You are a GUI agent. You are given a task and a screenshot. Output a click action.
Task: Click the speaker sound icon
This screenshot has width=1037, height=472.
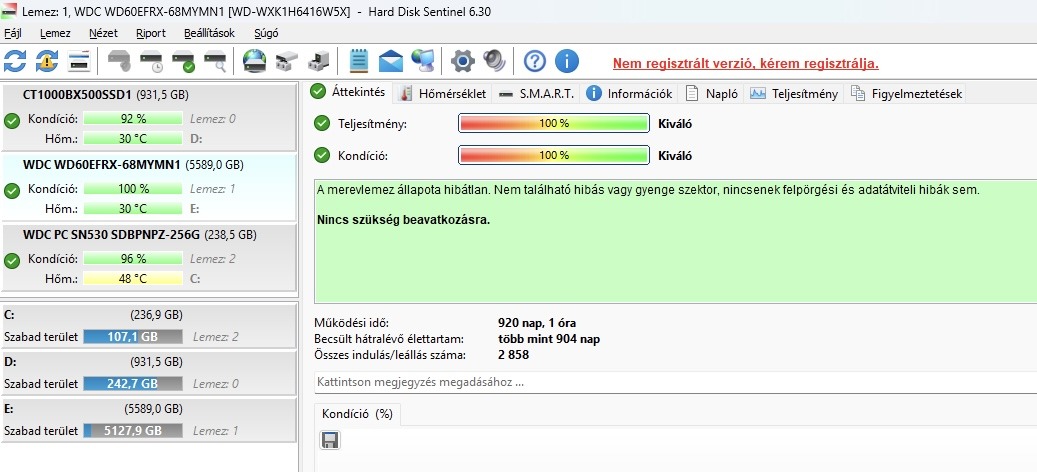[x=494, y=61]
